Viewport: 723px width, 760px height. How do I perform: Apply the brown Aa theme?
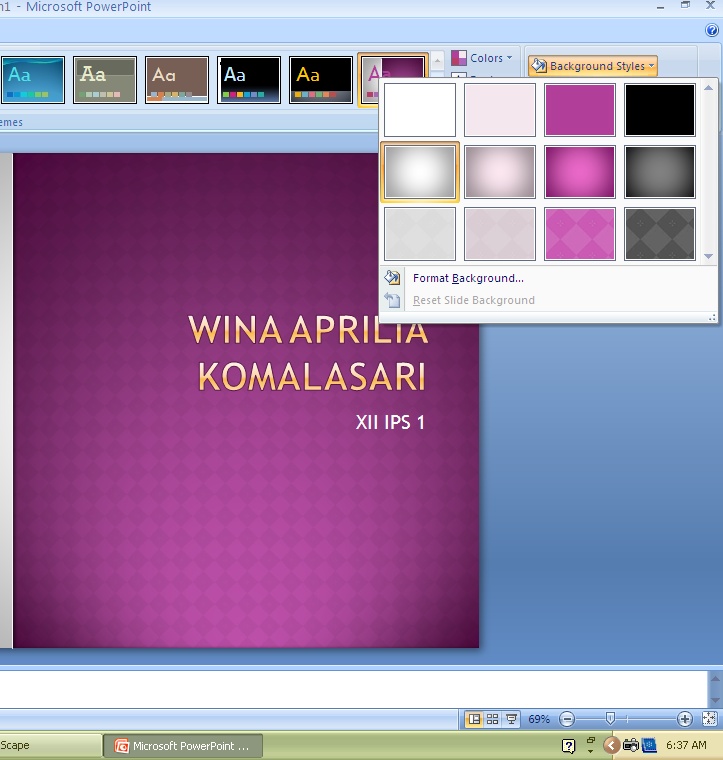coord(177,80)
